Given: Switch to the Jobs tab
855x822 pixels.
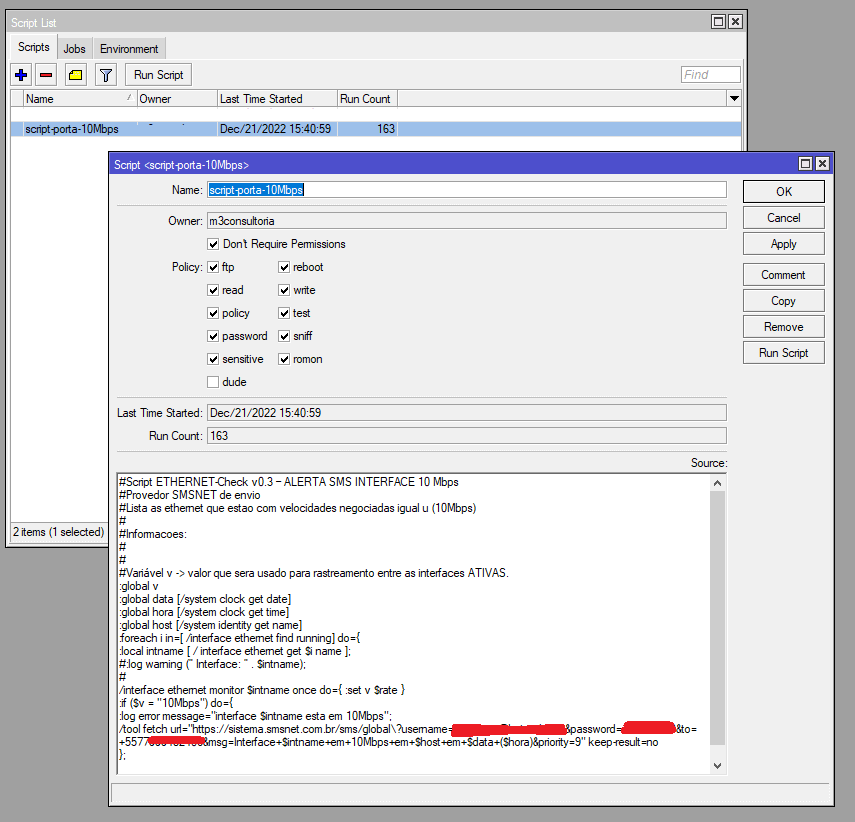Looking at the screenshot, I should coord(74,48).
